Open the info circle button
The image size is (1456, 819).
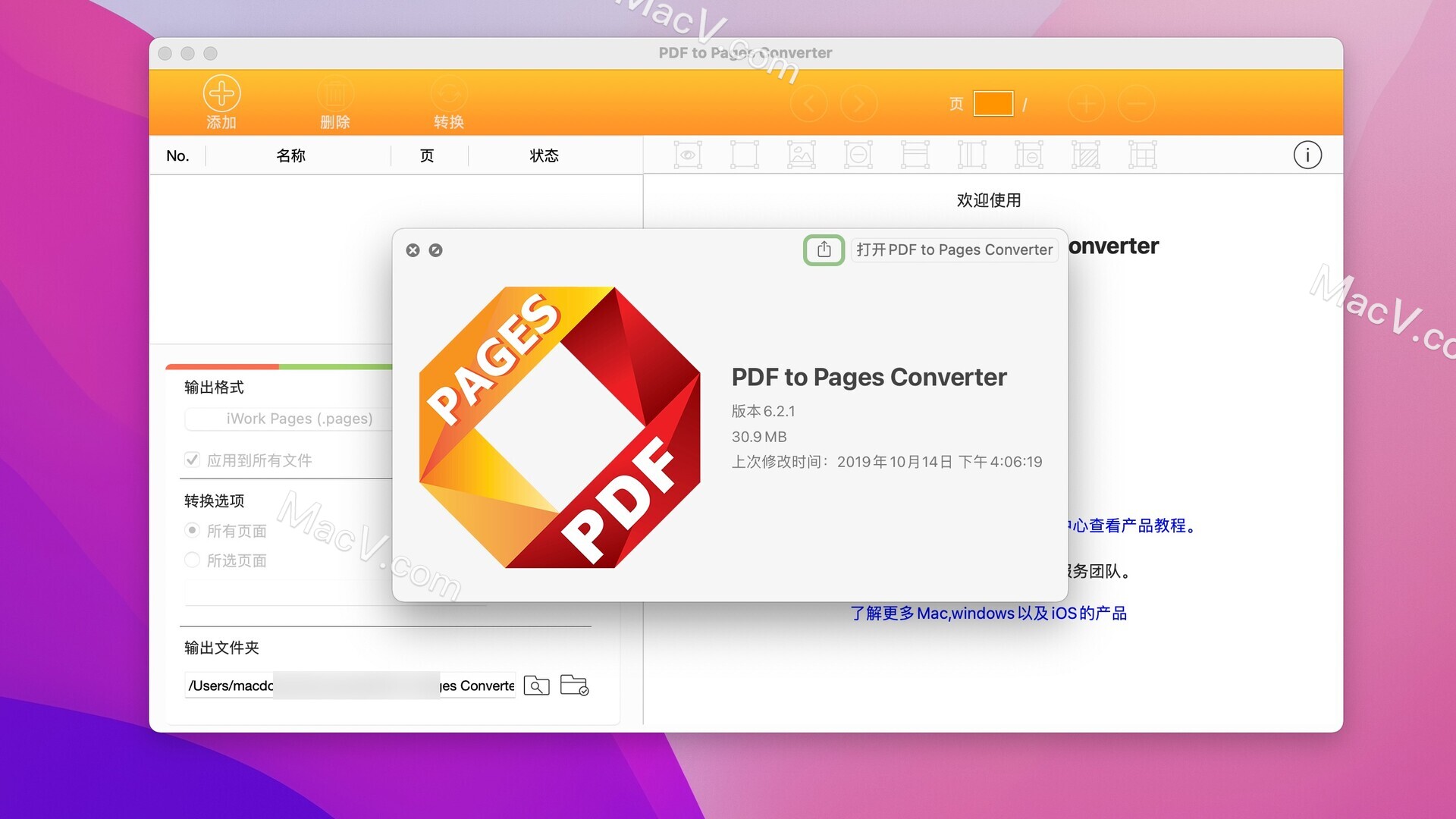1307,155
